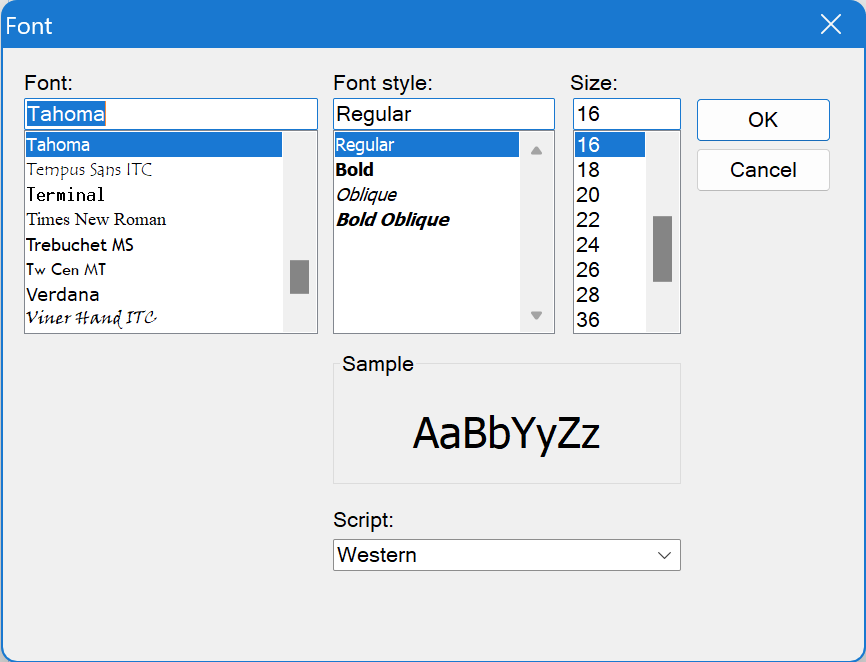Close the Font dialog window

pyautogui.click(x=831, y=24)
